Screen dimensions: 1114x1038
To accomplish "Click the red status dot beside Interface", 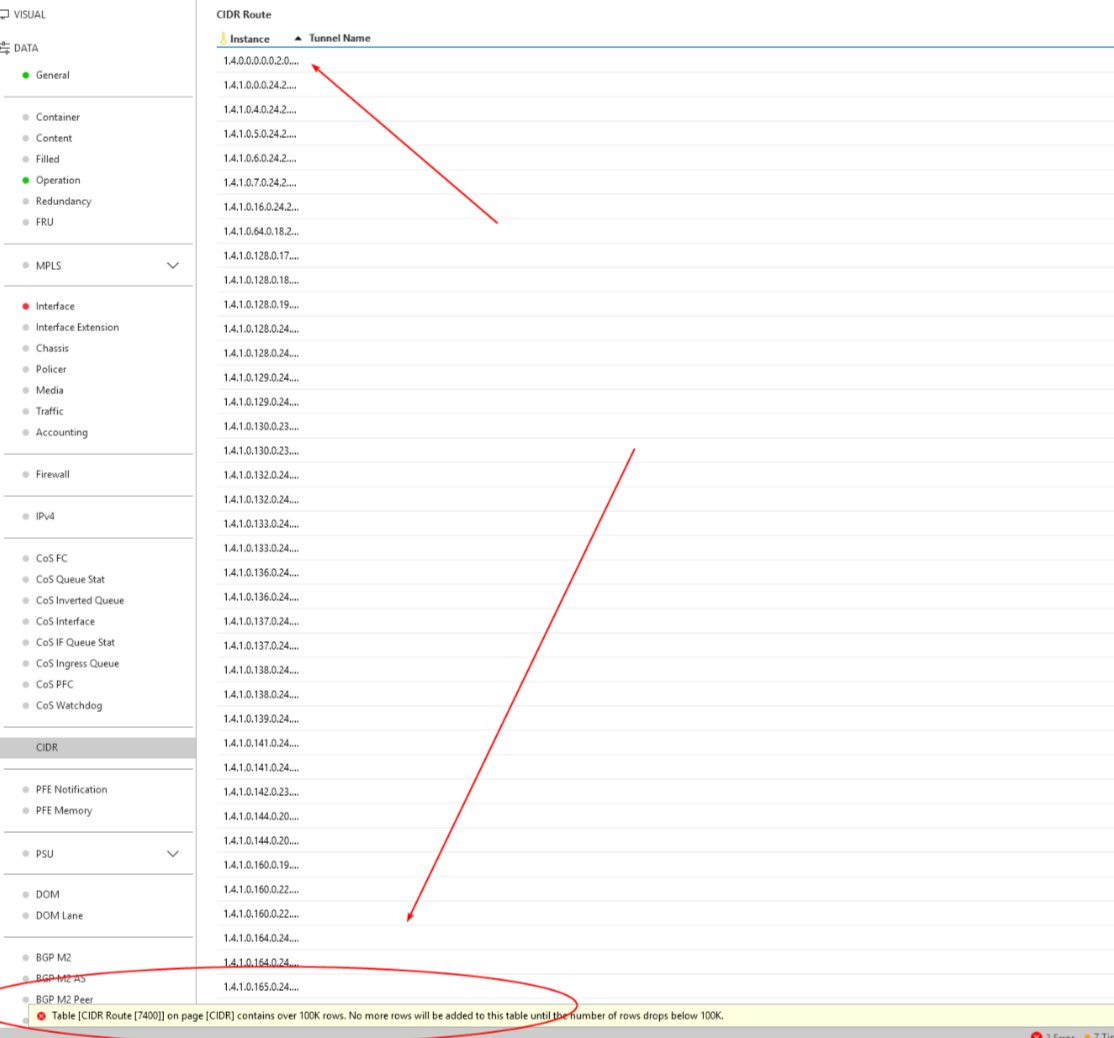I will pos(25,306).
